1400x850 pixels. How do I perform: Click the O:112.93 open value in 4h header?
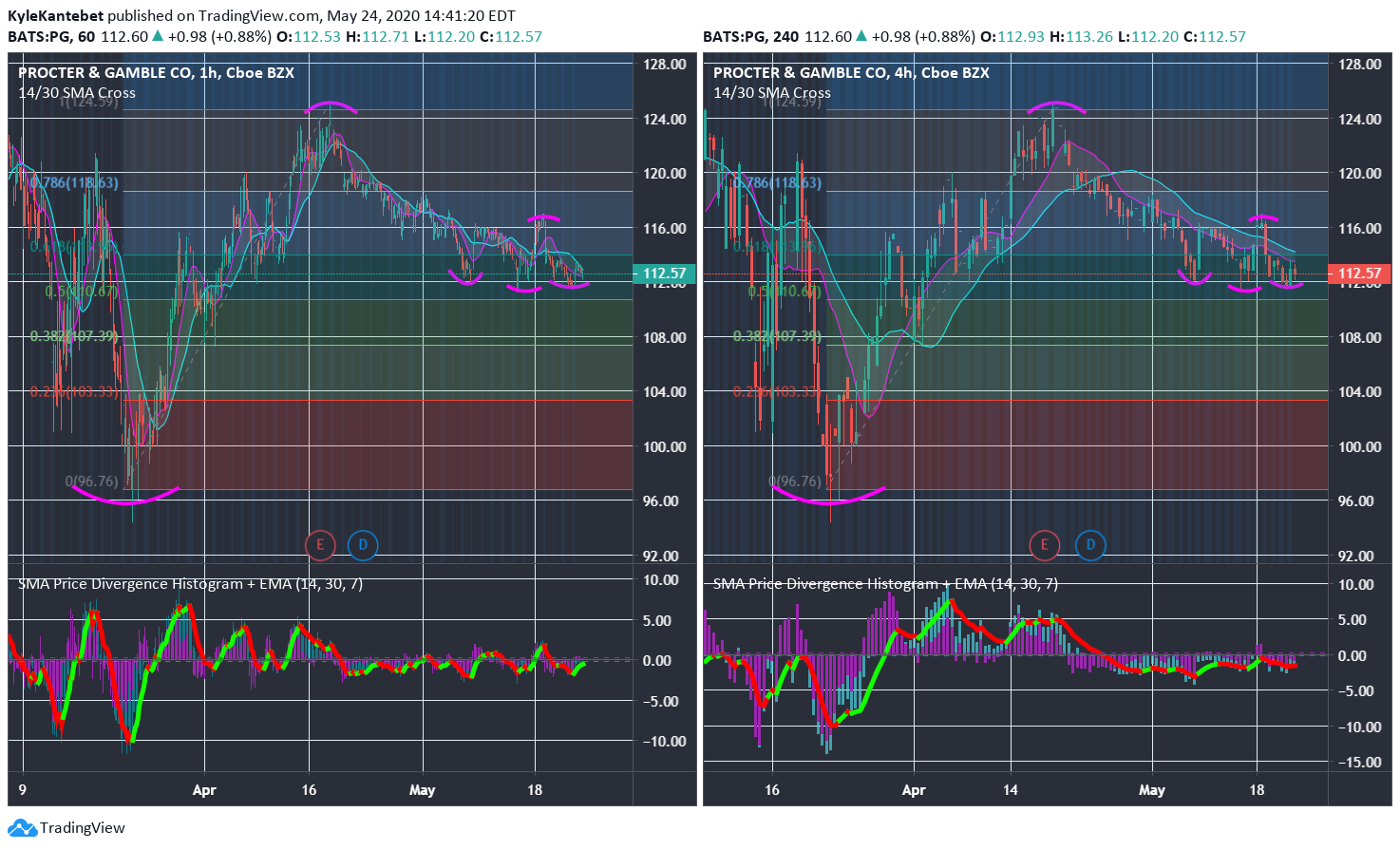(1012, 37)
